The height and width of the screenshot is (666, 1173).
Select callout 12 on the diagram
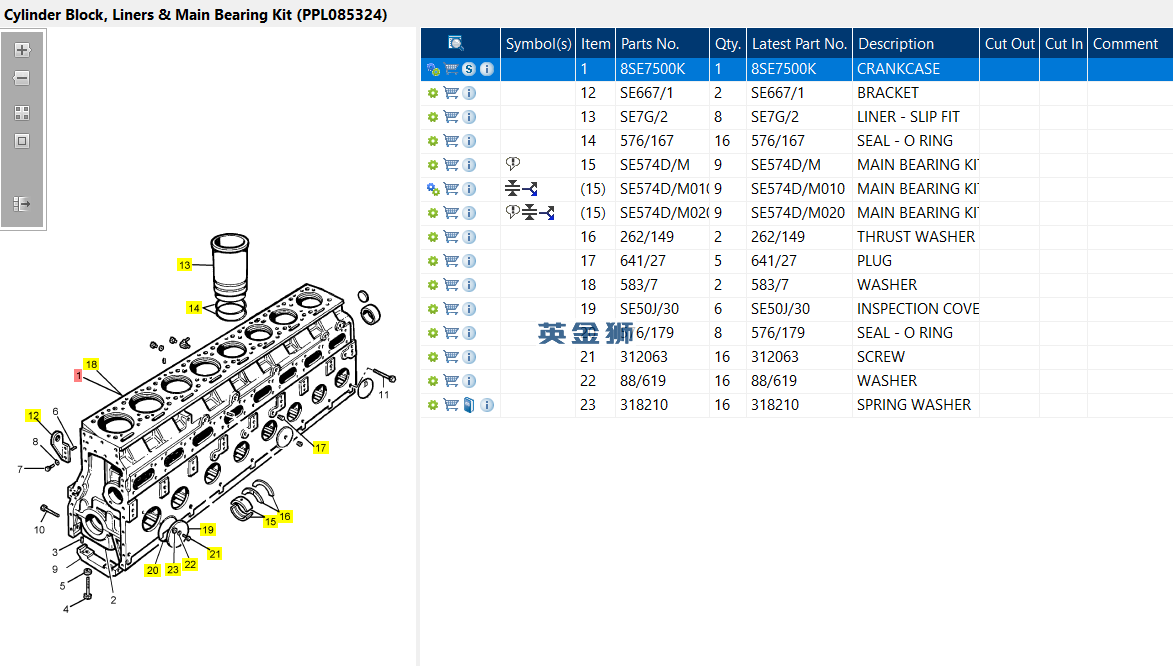coord(33,415)
